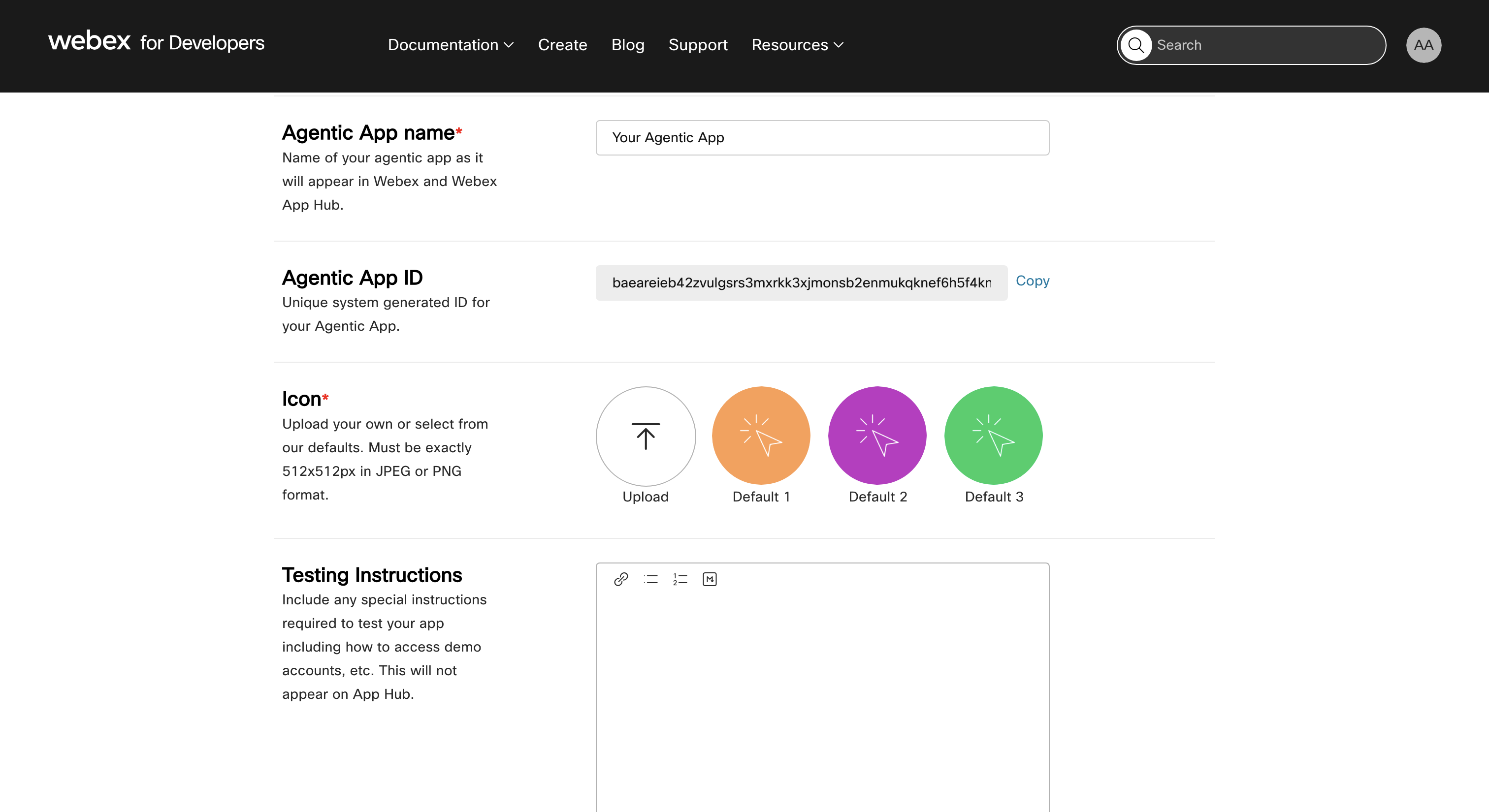Edit the Agentic App name field
The width and height of the screenshot is (1489, 812).
tap(822, 137)
